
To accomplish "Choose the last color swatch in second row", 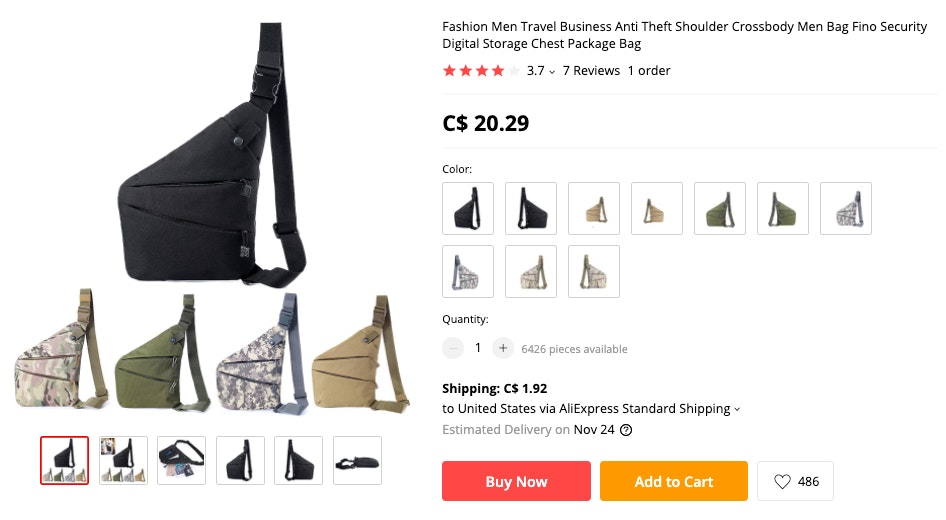I will [x=594, y=271].
